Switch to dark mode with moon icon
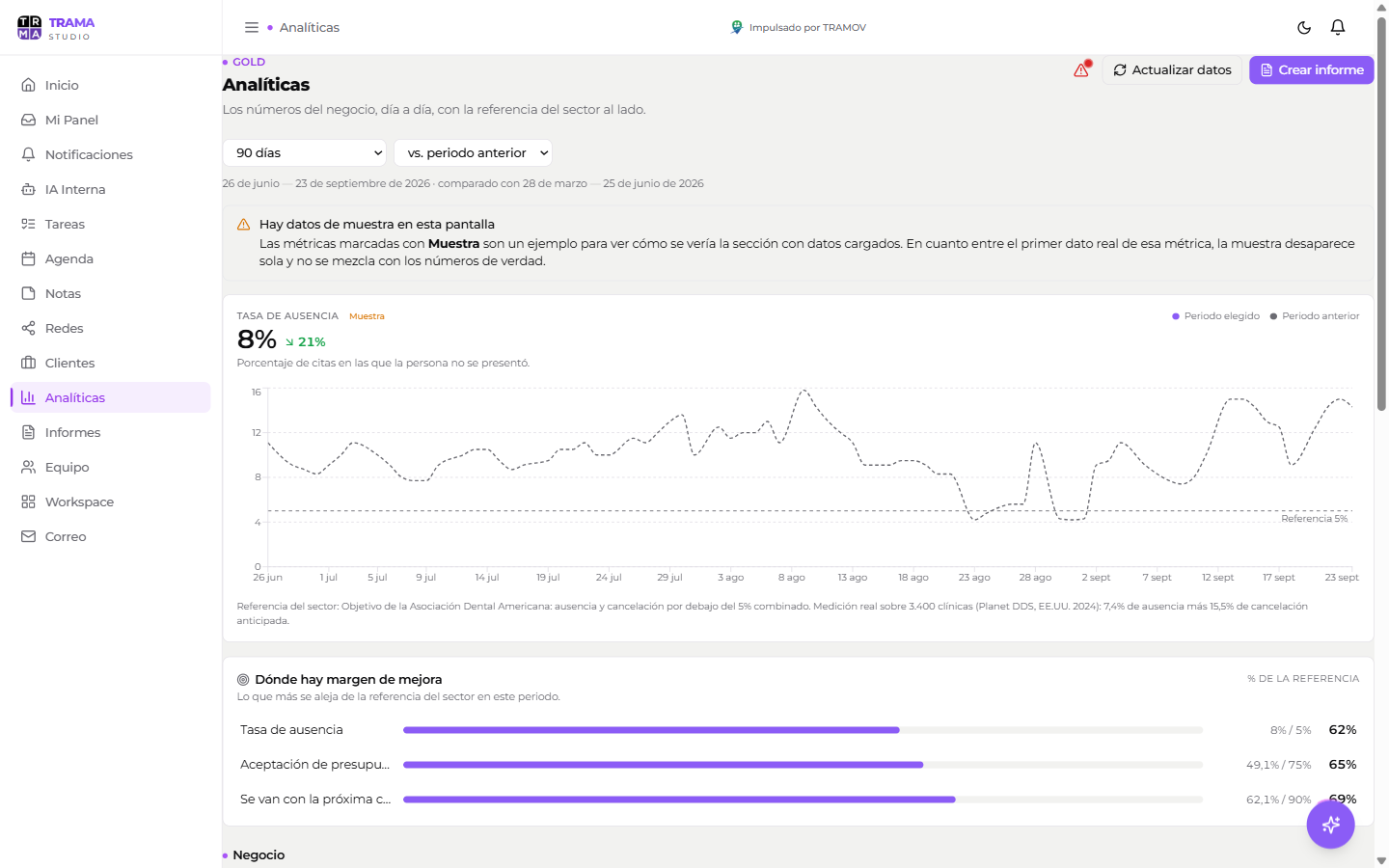Image resolution: width=1389 pixels, height=868 pixels. (x=1304, y=28)
